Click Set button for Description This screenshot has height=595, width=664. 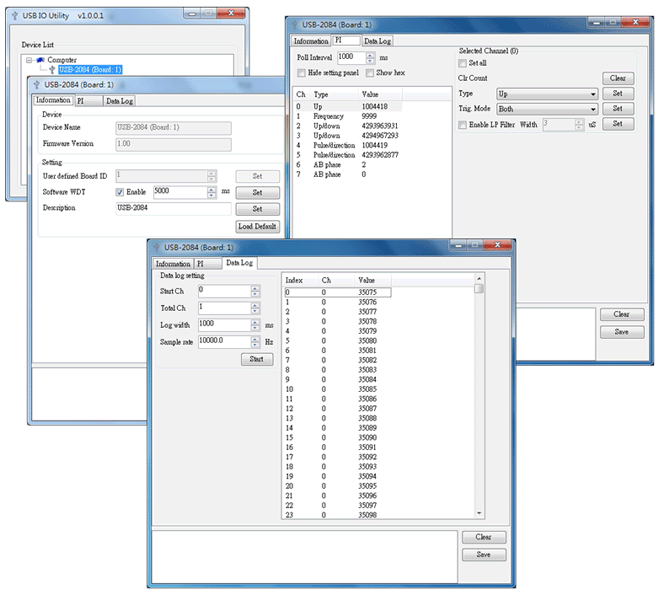(x=257, y=209)
